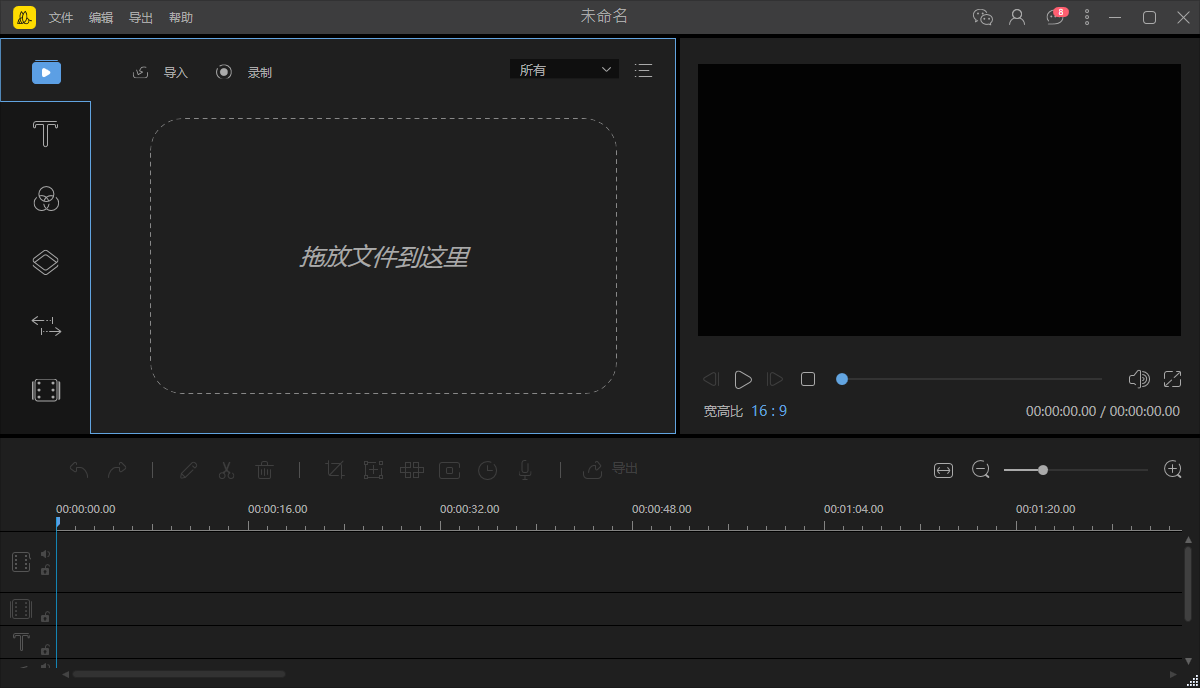
Task: Click the clock duration tool
Action: click(487, 469)
